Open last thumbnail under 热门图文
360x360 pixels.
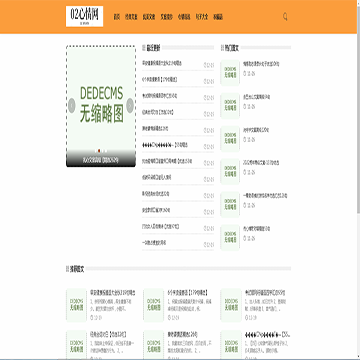(230, 237)
